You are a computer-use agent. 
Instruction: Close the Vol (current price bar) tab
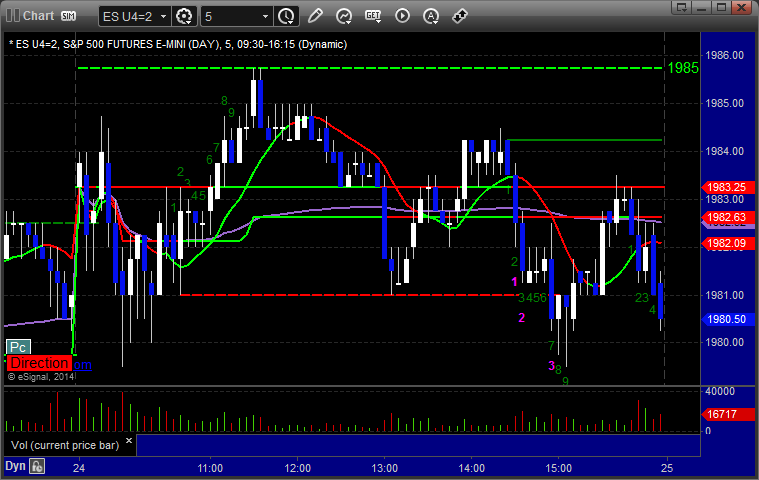tap(129, 440)
